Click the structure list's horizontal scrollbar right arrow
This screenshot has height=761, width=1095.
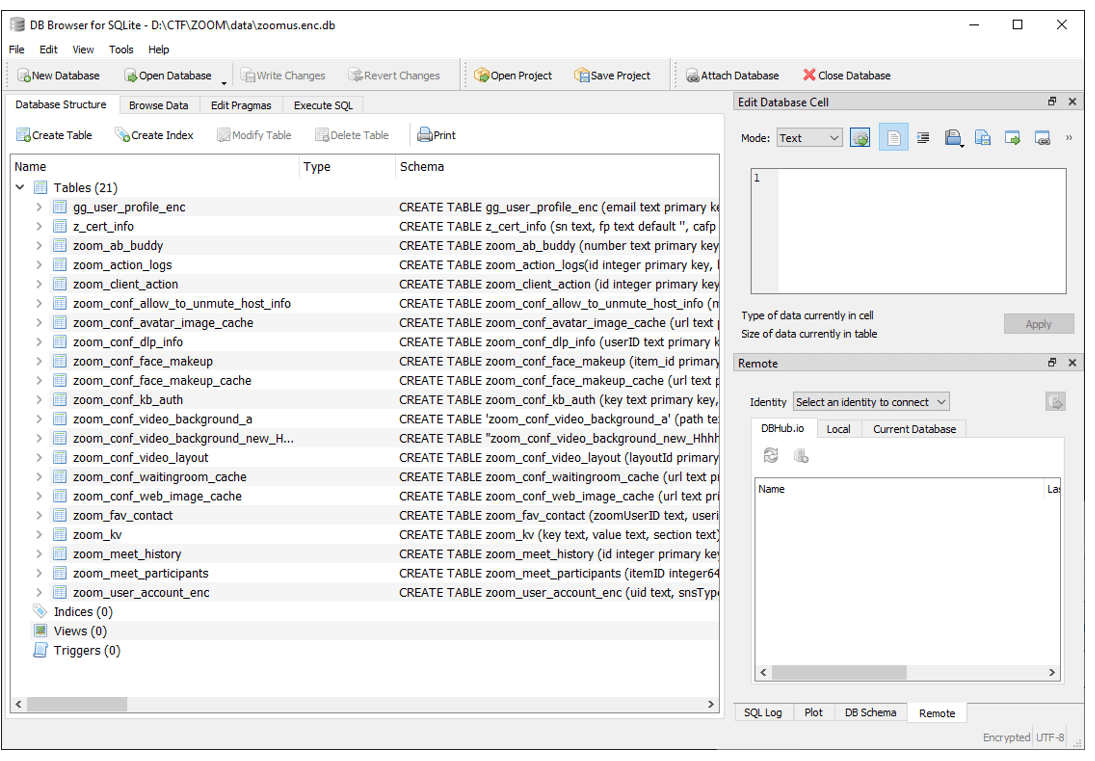click(711, 704)
